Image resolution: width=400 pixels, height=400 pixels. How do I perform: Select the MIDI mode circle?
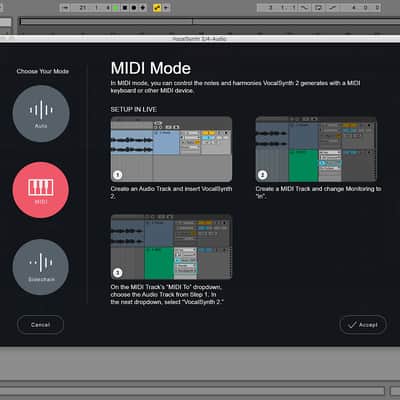pyautogui.click(x=41, y=190)
